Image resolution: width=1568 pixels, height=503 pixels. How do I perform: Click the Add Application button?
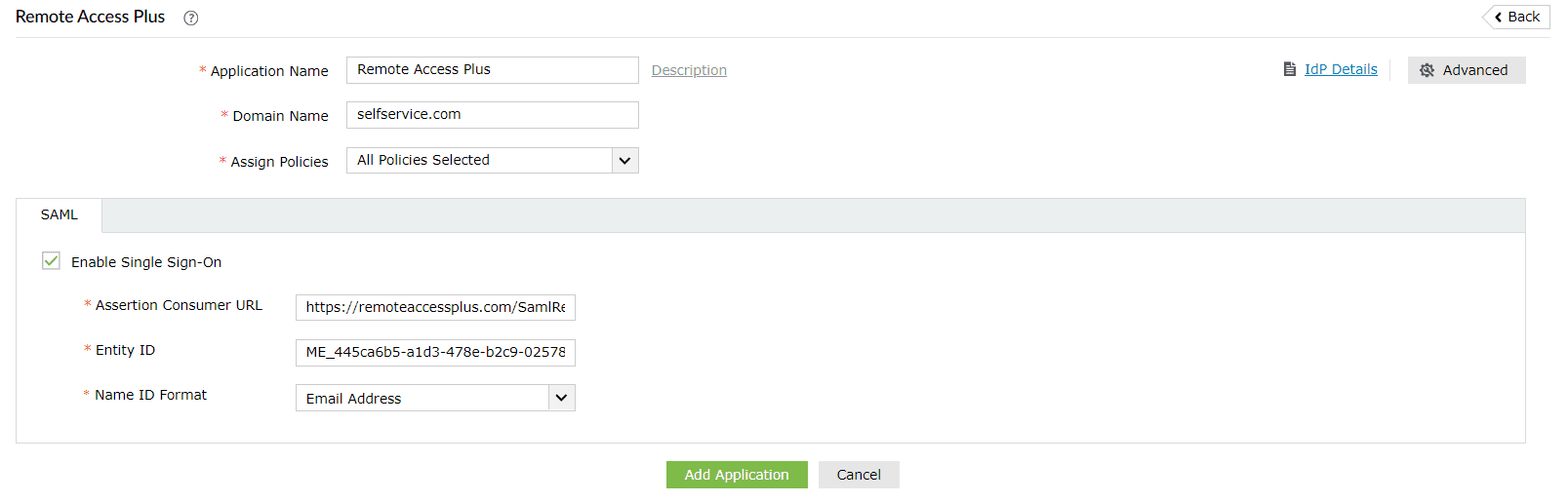click(737, 475)
